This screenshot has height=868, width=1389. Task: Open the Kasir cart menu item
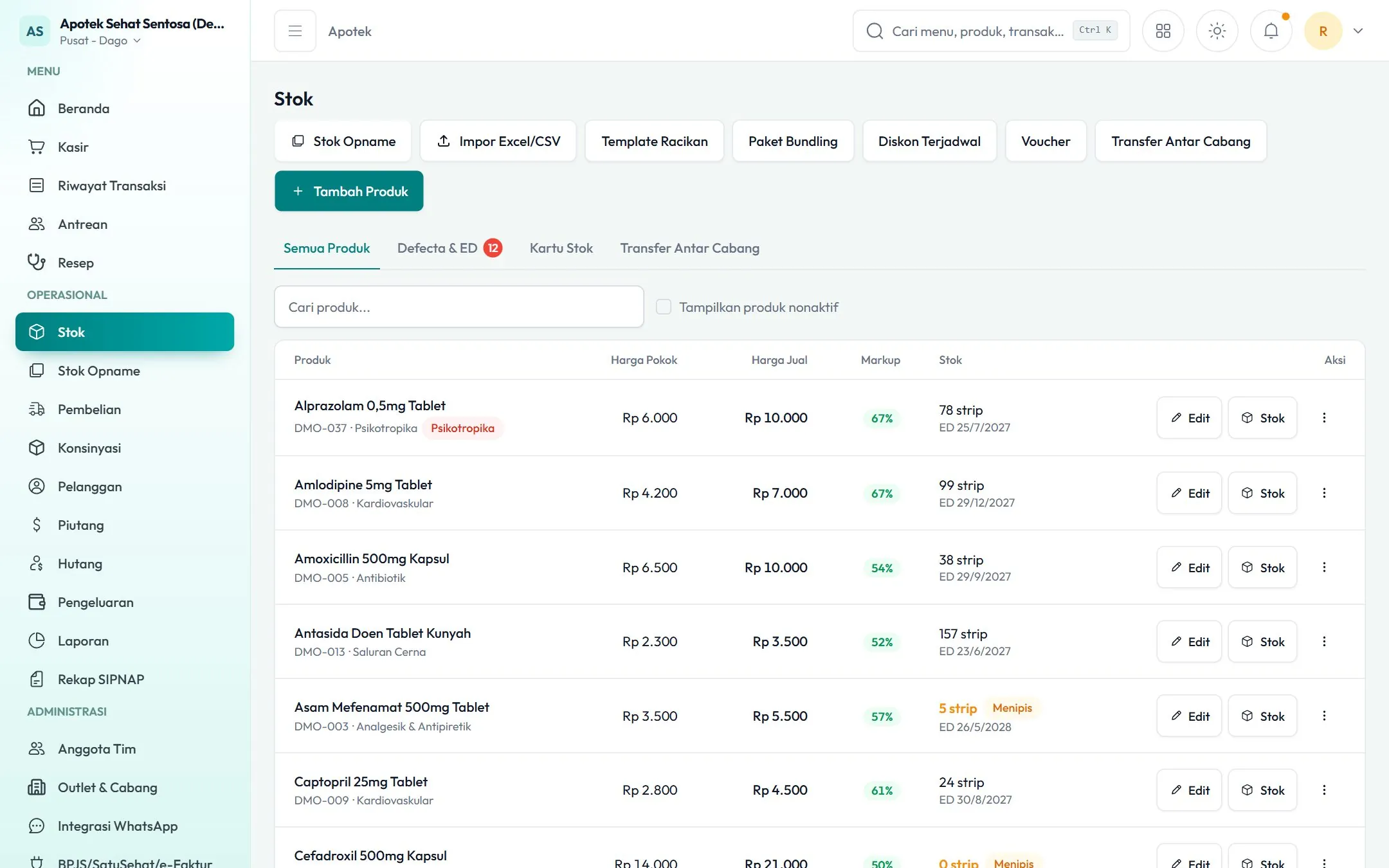125,147
